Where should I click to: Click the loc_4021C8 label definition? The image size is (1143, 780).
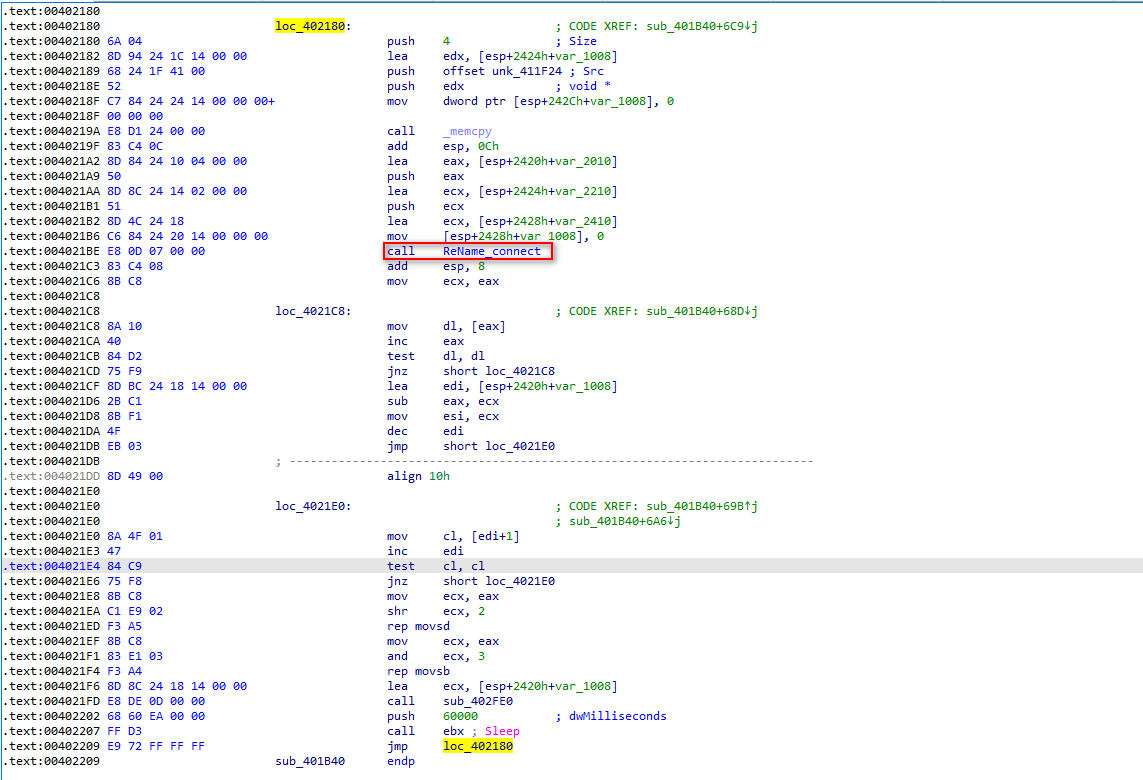pos(313,311)
